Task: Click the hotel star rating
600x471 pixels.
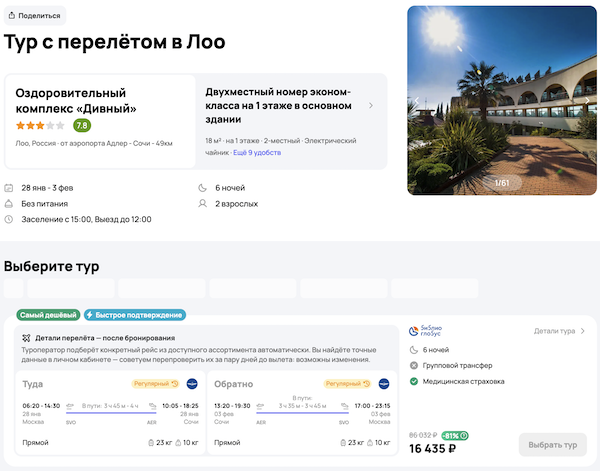Action: pos(40,126)
